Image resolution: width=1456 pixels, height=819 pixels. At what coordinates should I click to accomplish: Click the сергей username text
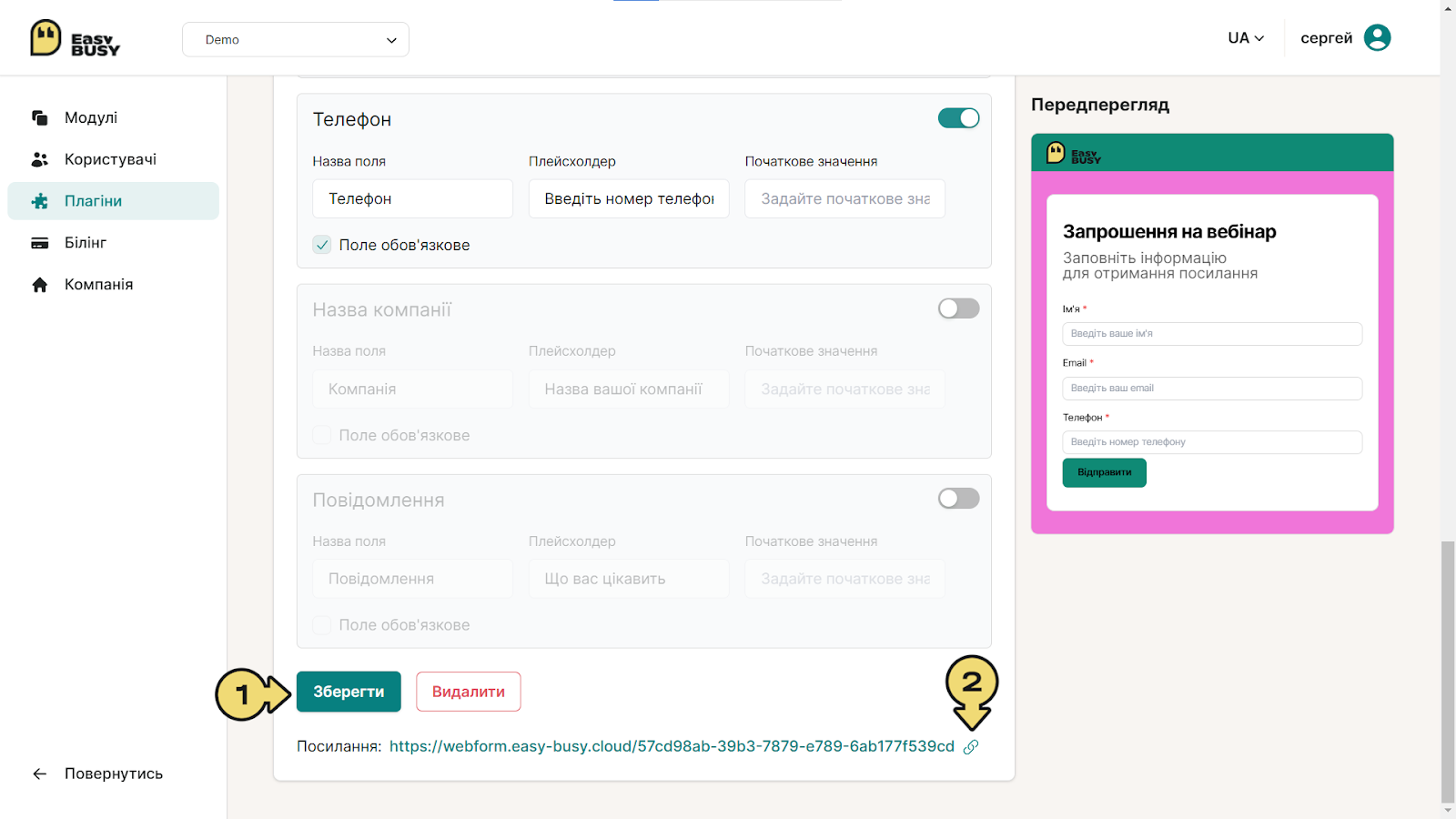click(x=1326, y=38)
